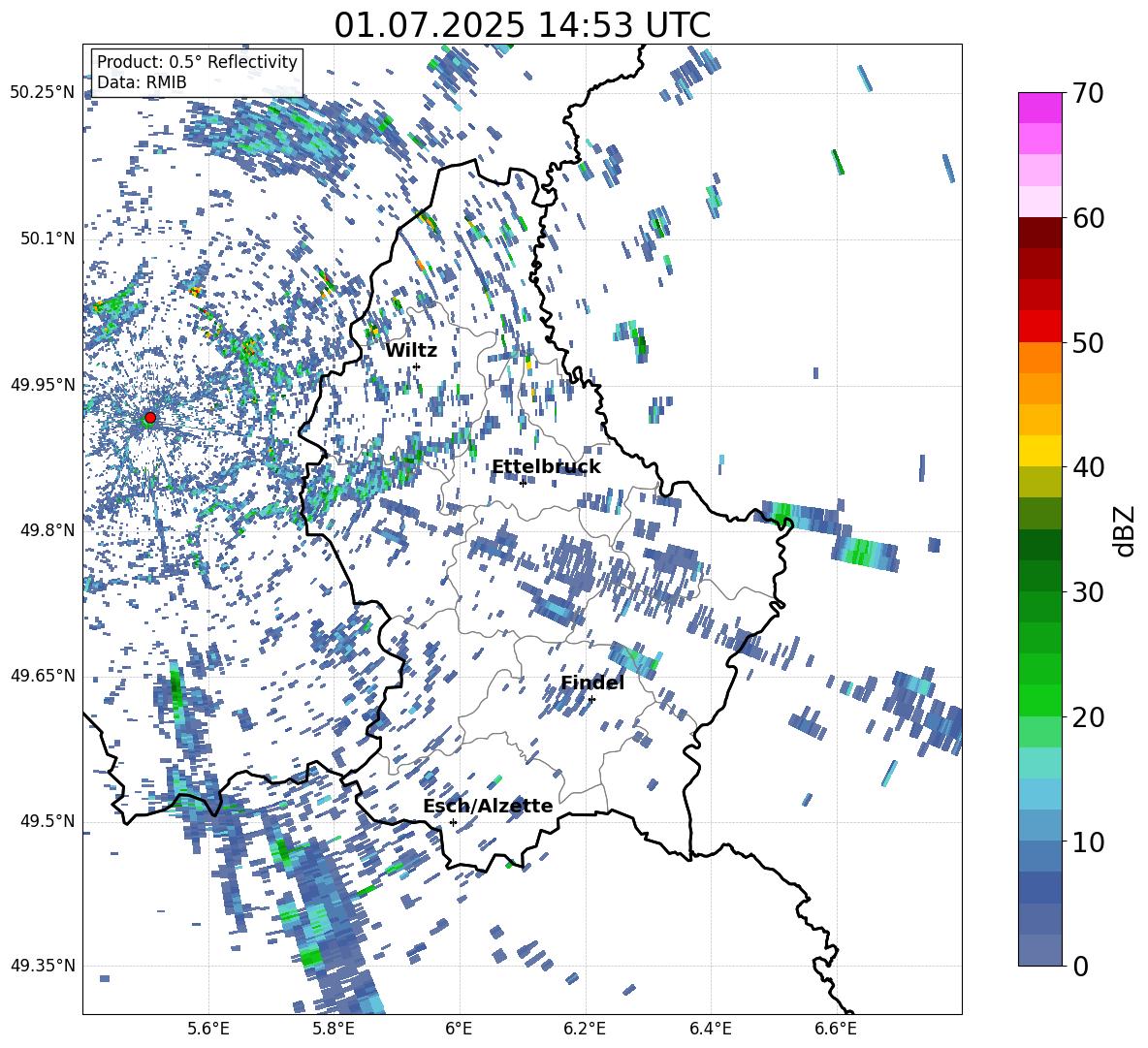Screen dimensions: 1148x1048
Task: Click the colorbar tick value 20
Action: (1089, 716)
